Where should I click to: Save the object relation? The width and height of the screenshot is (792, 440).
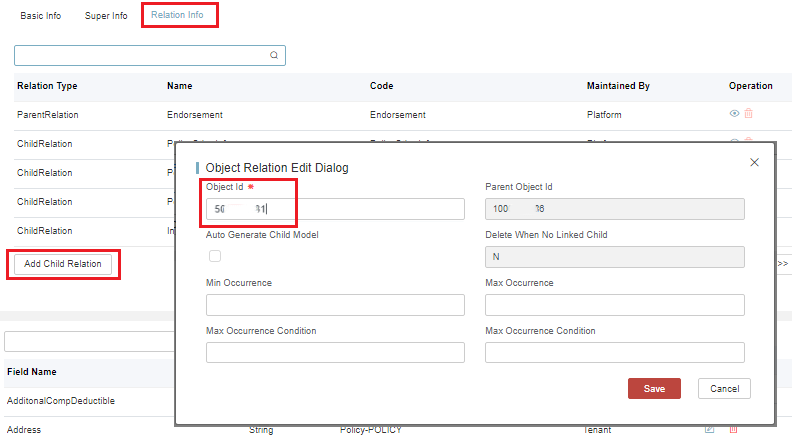654,389
